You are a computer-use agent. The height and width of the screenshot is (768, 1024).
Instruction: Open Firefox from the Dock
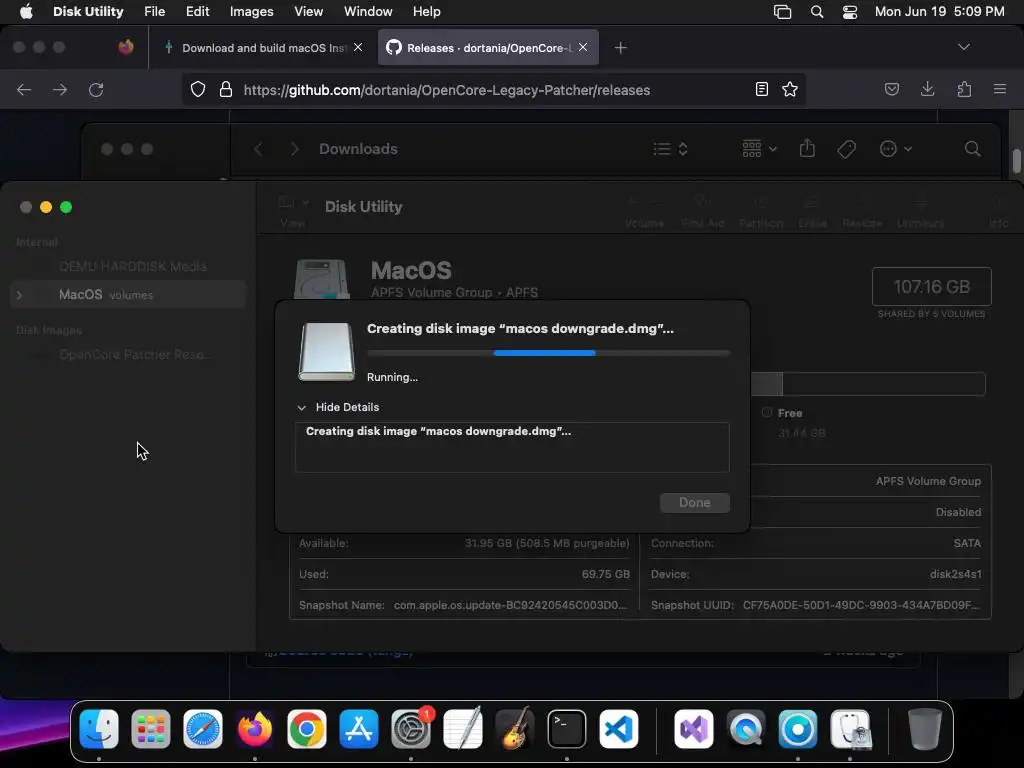coord(255,729)
